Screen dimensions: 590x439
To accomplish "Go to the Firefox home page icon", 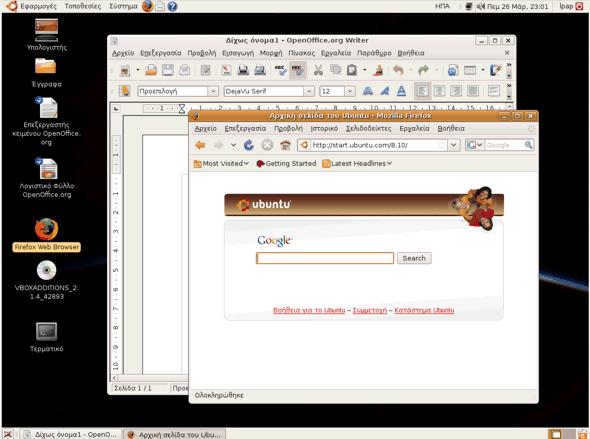I will click(285, 145).
